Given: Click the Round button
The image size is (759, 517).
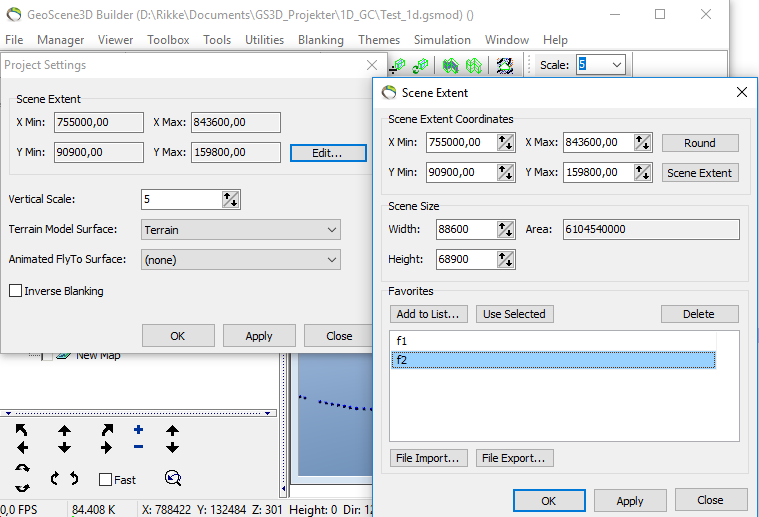Looking at the screenshot, I should coord(700,143).
